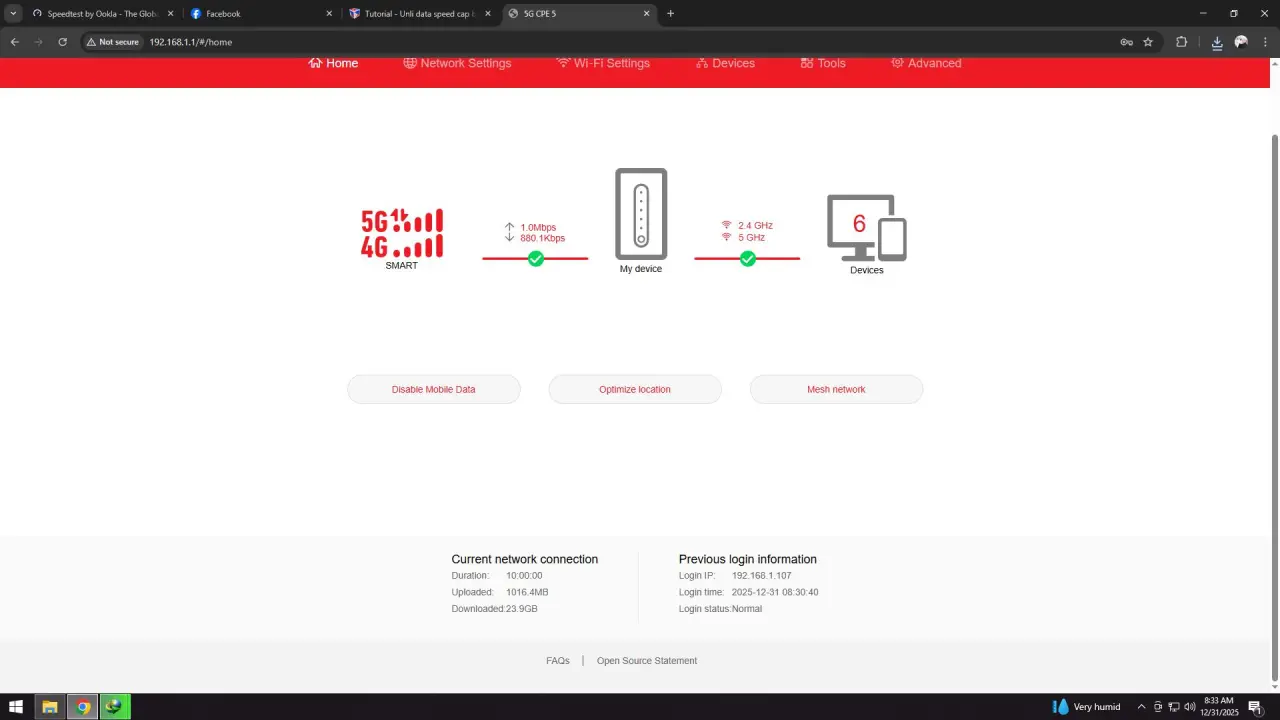This screenshot has height=720, width=1280.
Task: Click the upload speed arrow icon
Action: (509, 227)
